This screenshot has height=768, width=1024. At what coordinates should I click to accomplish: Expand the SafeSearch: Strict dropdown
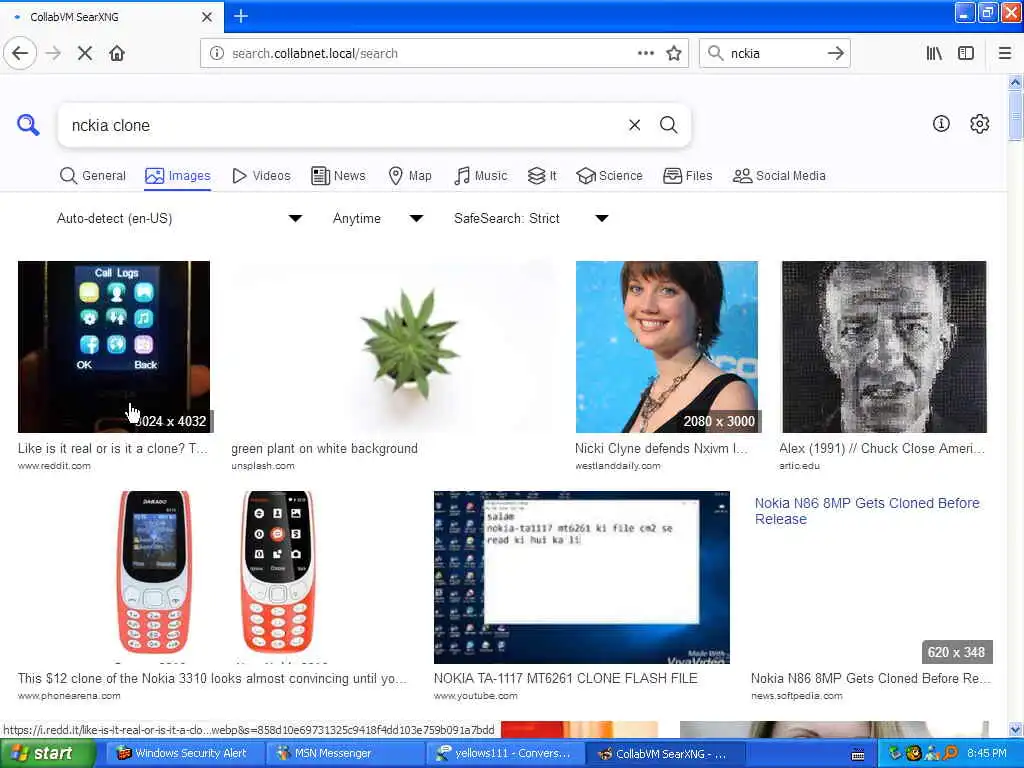tap(531, 218)
